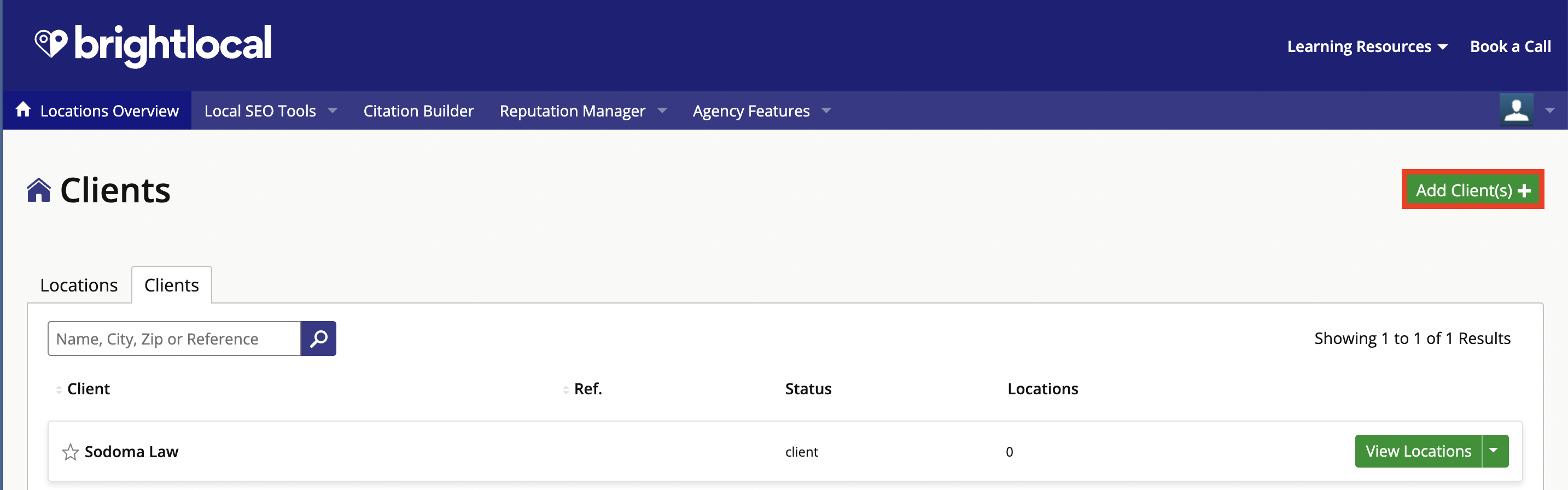Click 'Showing 1 to 1 of 1 Results' text
Viewport: 1568px width, 490px height.
click(1412, 339)
